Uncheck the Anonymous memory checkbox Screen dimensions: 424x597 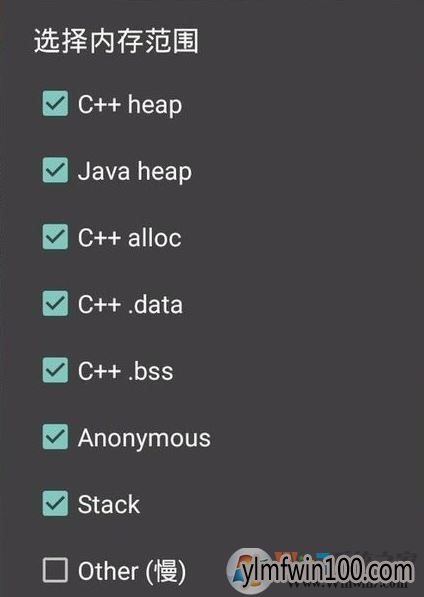coord(55,437)
